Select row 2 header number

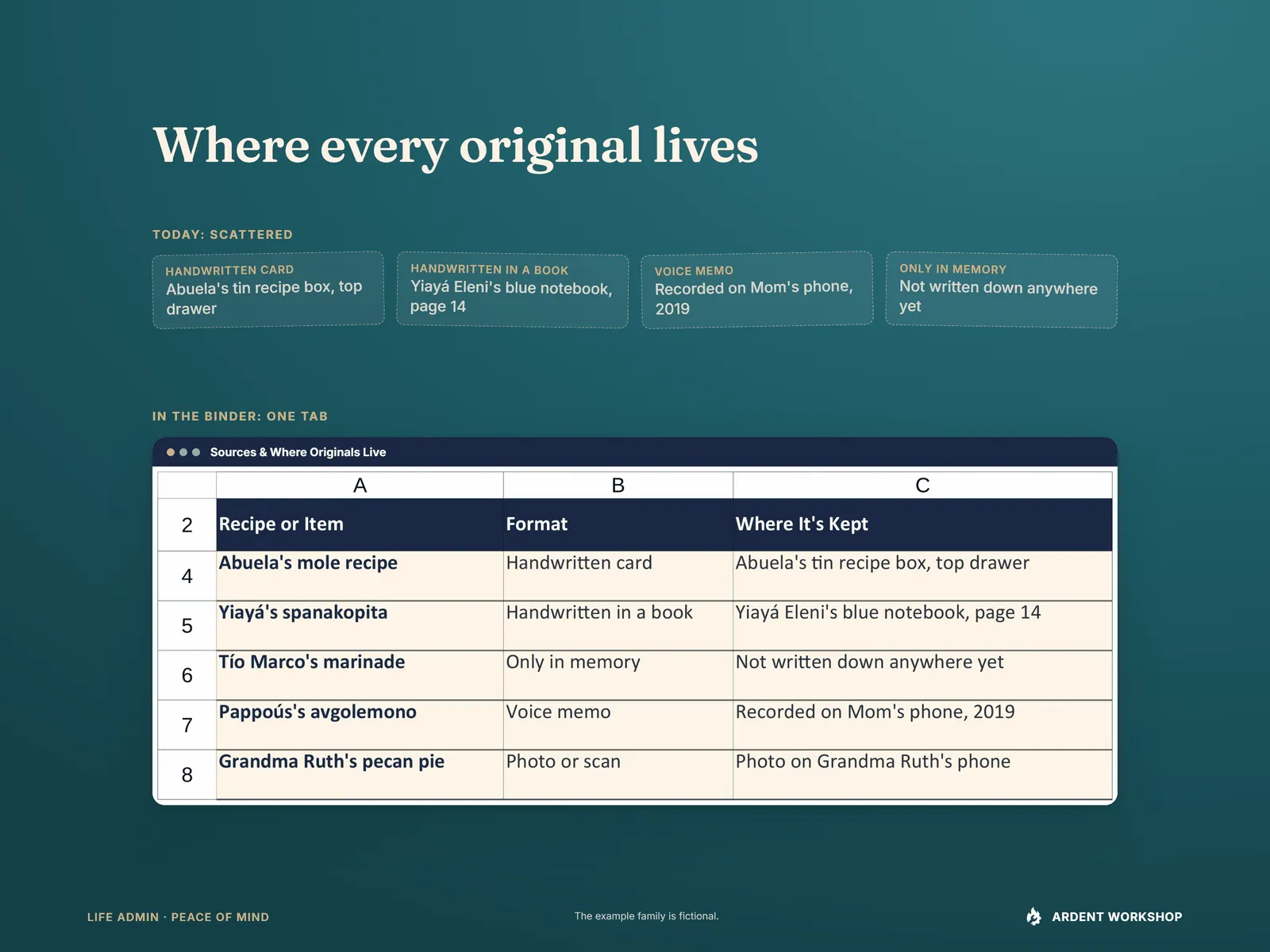(187, 524)
